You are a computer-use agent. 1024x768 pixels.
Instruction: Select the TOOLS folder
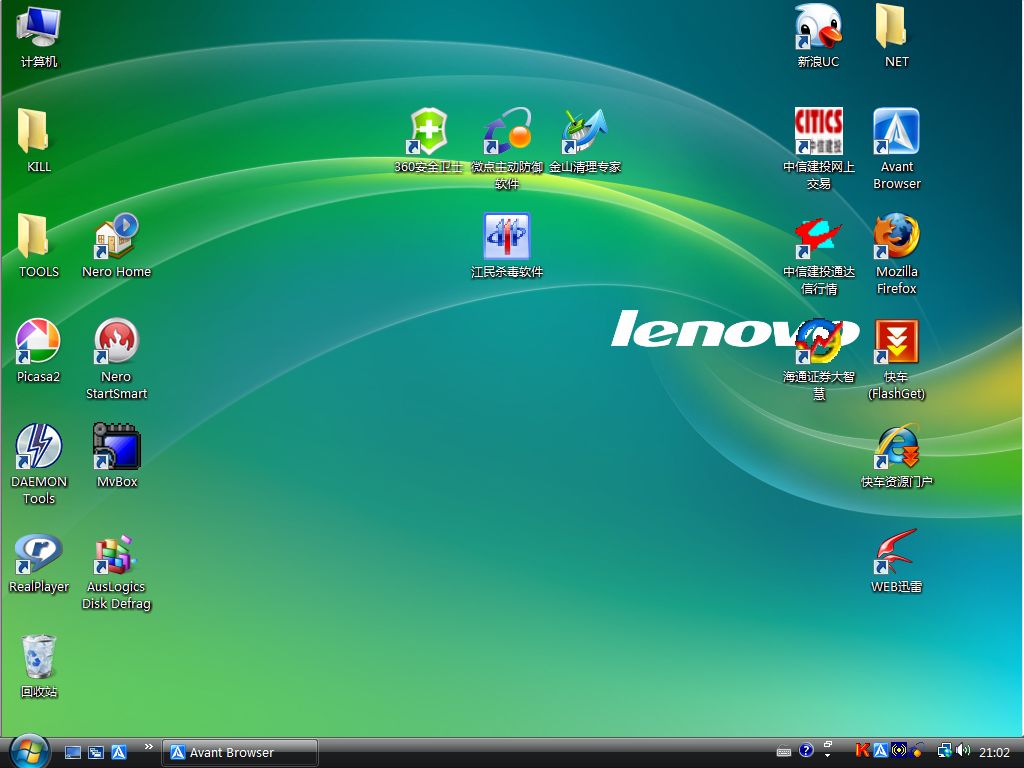tap(39, 246)
